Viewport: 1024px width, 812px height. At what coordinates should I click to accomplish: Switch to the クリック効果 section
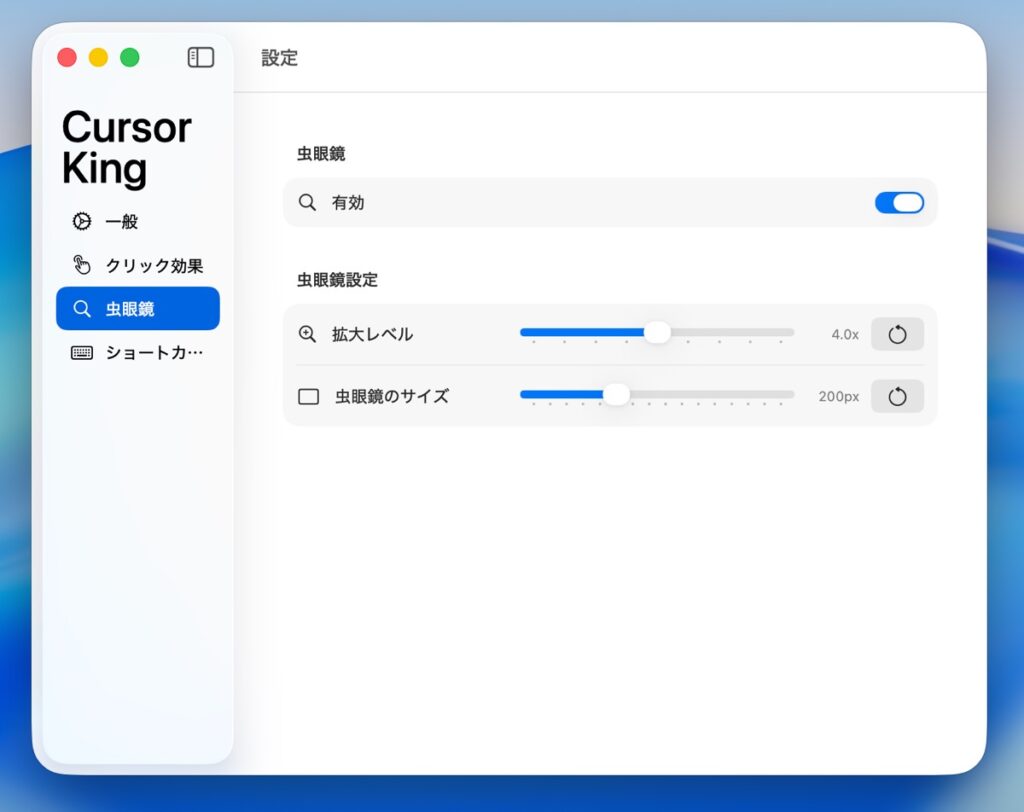point(154,266)
